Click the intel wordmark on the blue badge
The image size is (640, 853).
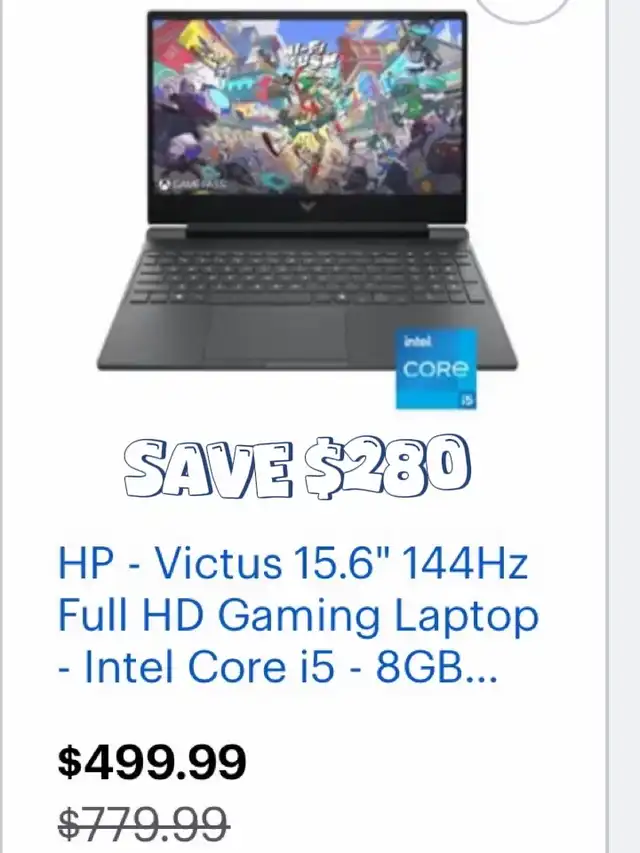pos(418,342)
